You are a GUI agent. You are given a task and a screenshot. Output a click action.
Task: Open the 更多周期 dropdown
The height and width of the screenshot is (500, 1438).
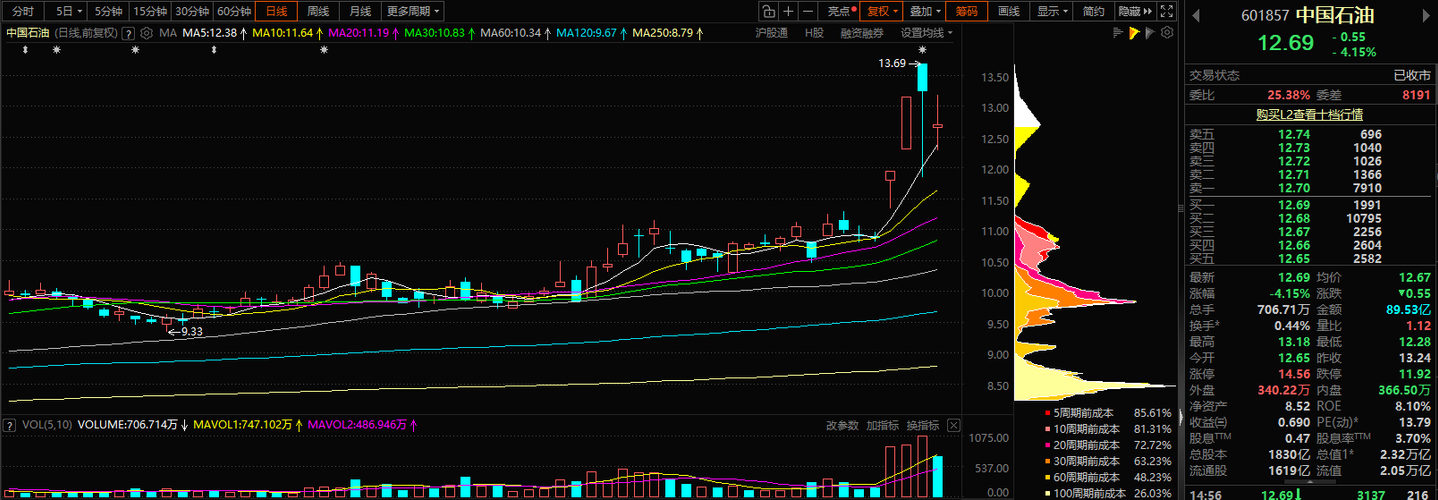pyautogui.click(x=413, y=11)
